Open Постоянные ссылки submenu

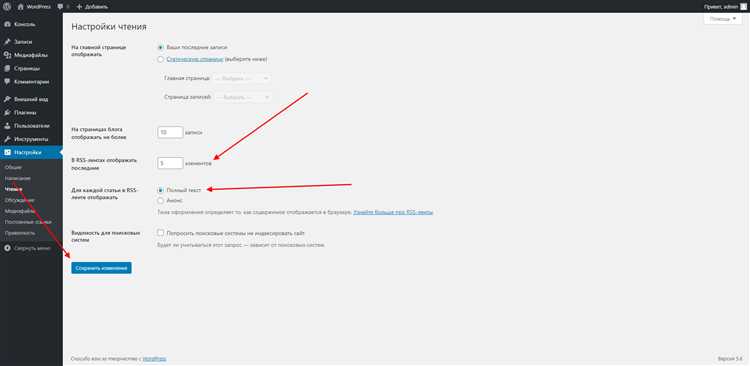28,222
